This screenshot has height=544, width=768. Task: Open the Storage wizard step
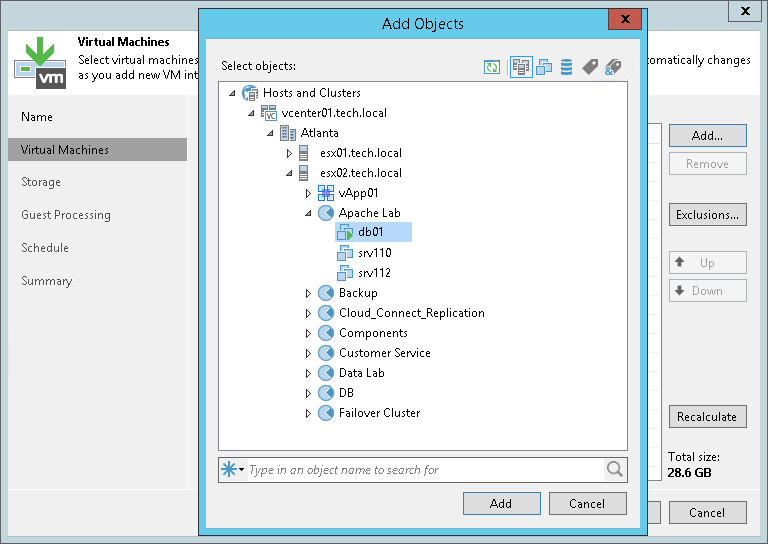coord(41,182)
